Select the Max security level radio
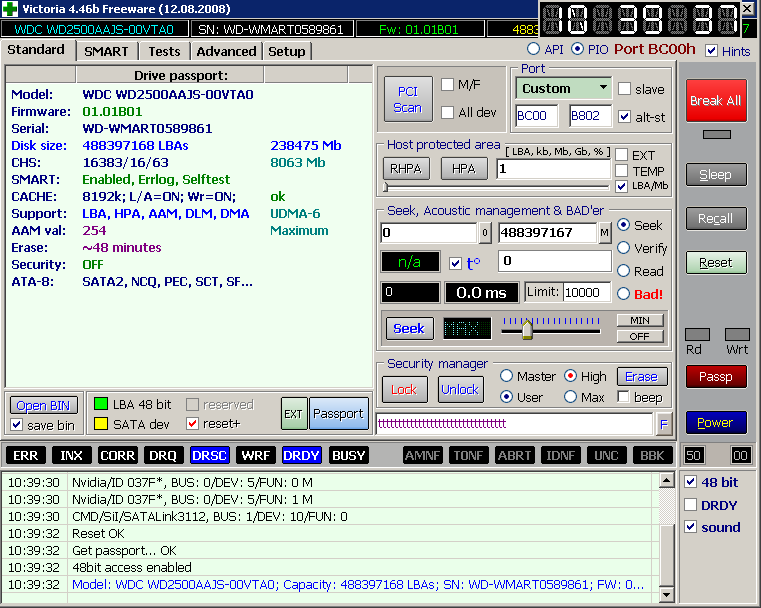The width and height of the screenshot is (761, 608). 571,397
